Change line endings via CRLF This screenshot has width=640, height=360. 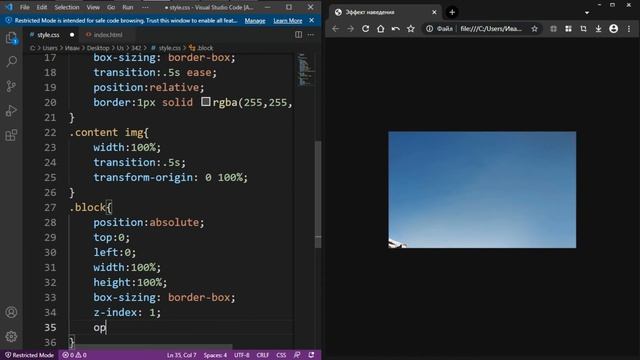coord(262,355)
